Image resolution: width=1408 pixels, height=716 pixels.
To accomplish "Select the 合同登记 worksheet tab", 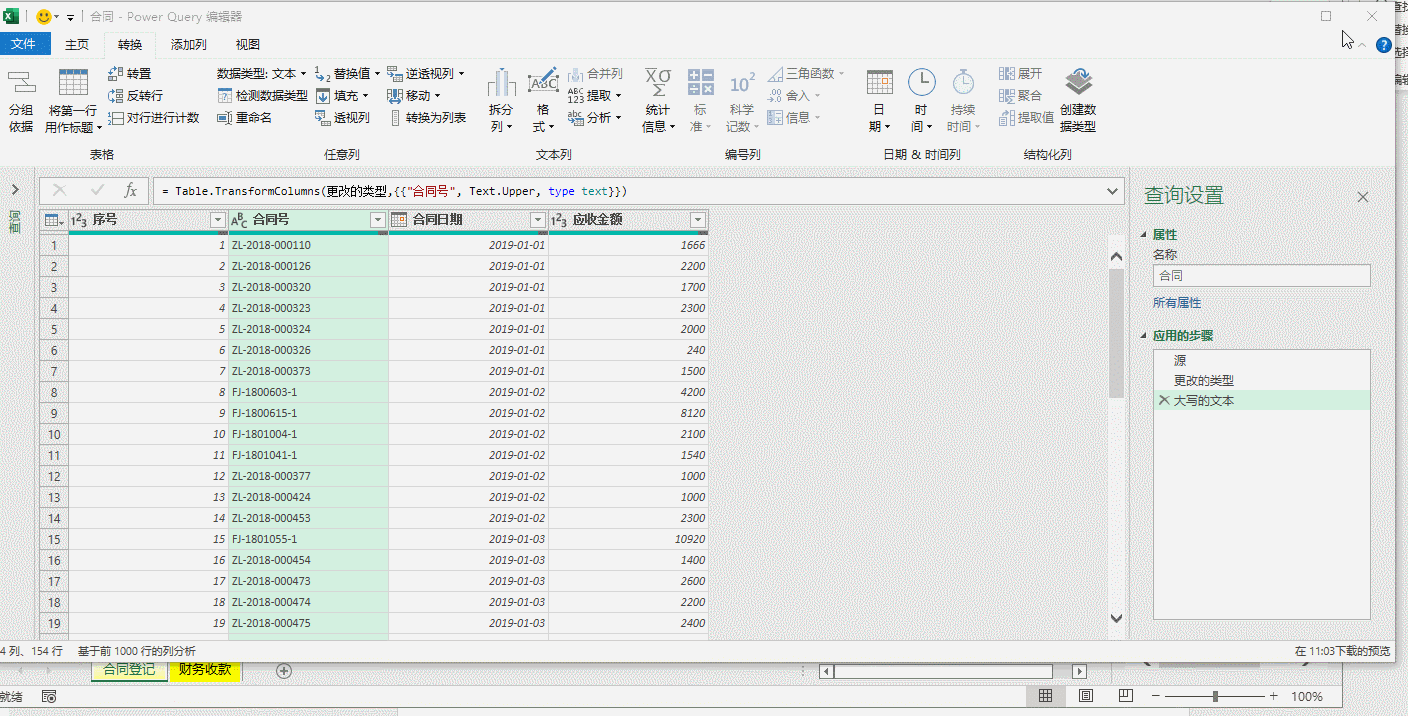I will point(130,670).
